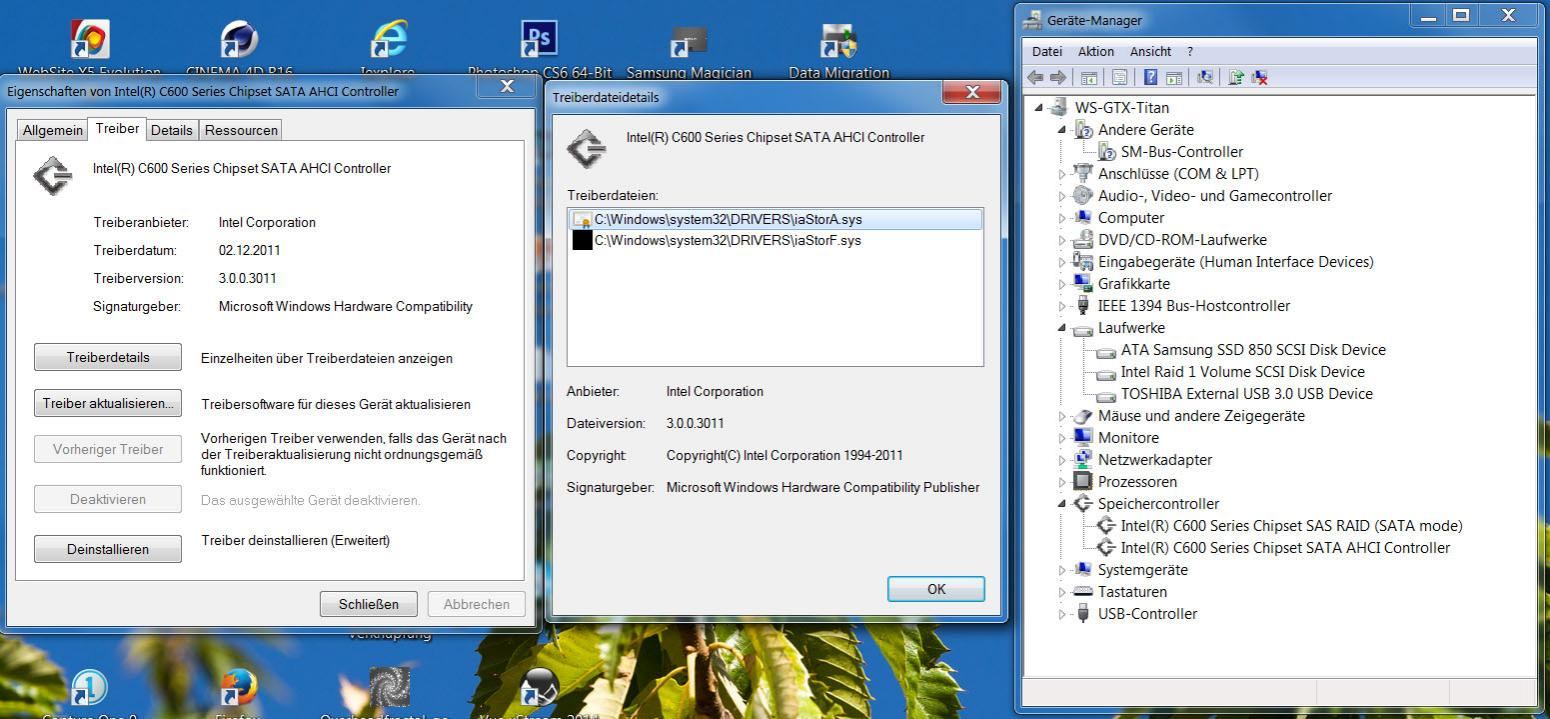Screen dimensions: 1550x719
Task: Select the iaStorA.sys driver file entry
Action: (776, 219)
